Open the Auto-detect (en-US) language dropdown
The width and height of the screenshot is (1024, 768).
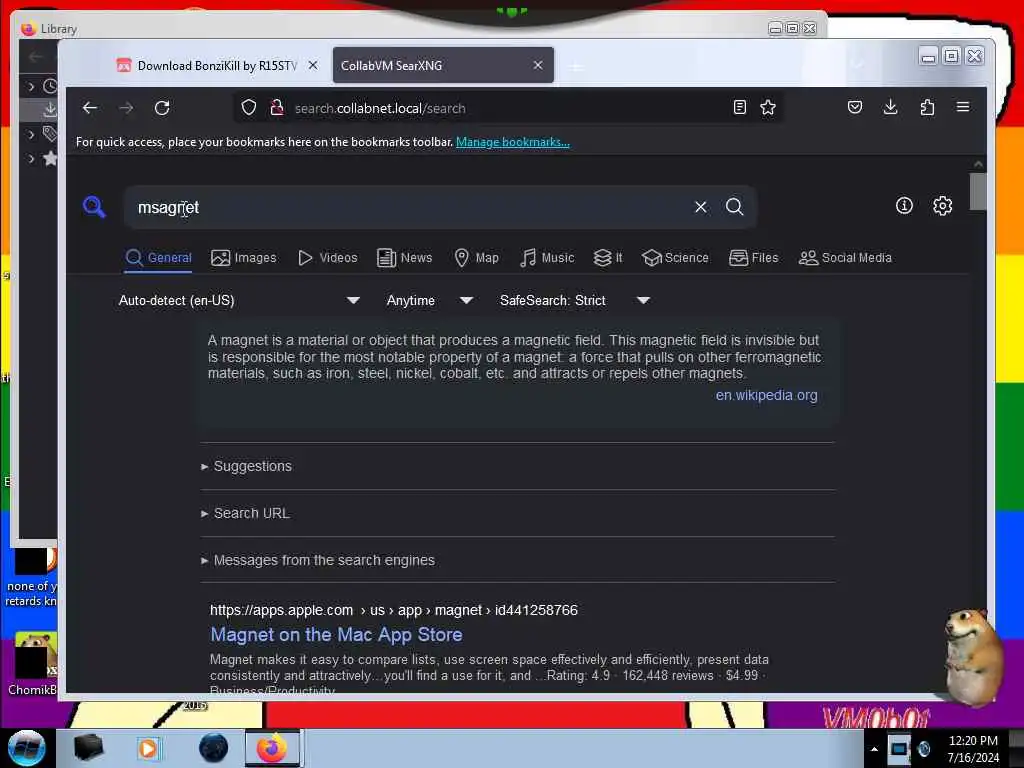(239, 300)
